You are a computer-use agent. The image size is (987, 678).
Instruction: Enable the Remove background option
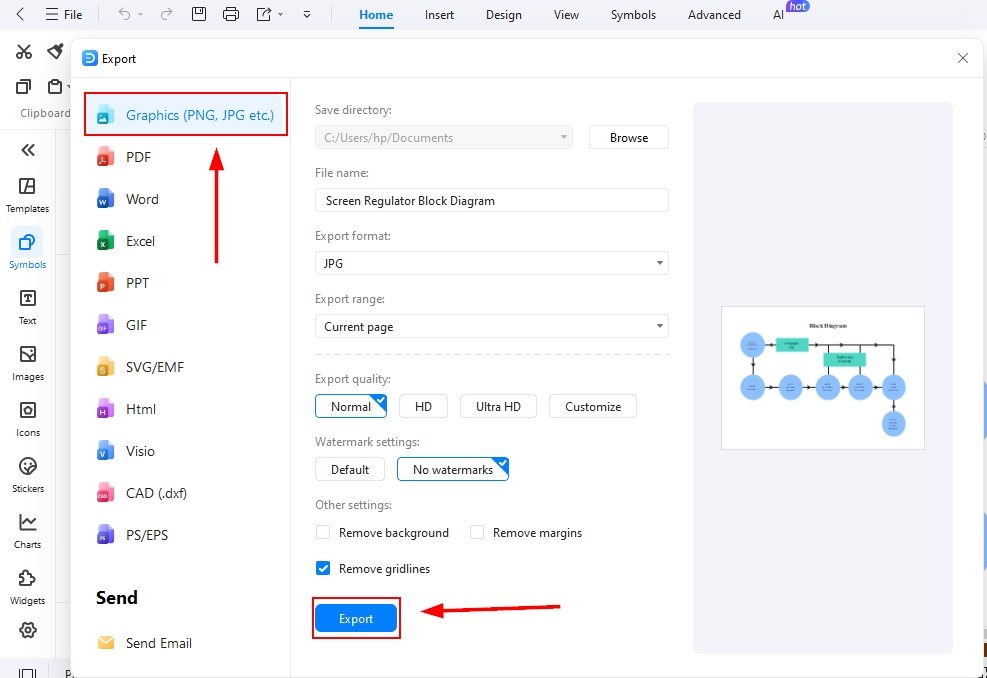[x=323, y=532]
